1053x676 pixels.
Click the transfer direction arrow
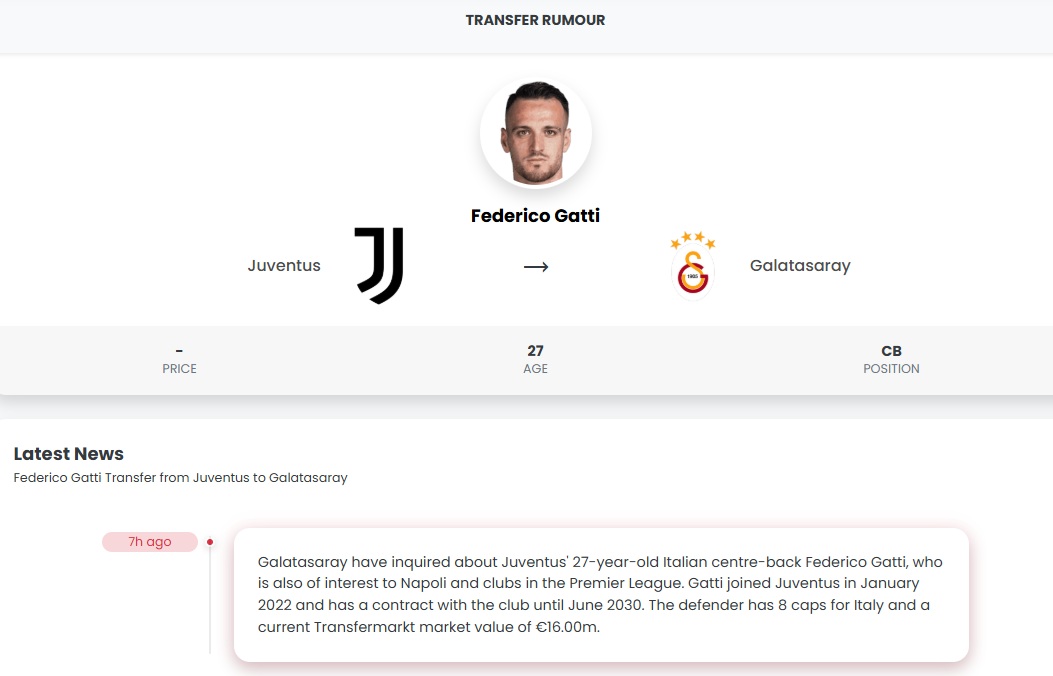tap(536, 267)
